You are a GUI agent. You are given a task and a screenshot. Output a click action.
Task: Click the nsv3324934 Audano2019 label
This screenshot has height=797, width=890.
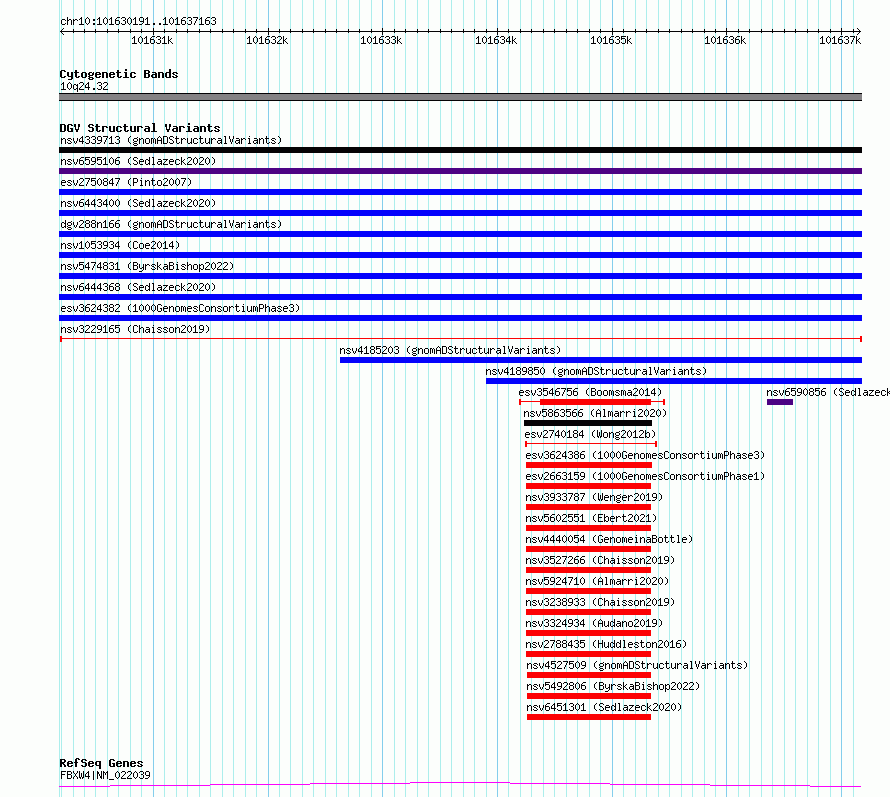(x=594, y=623)
